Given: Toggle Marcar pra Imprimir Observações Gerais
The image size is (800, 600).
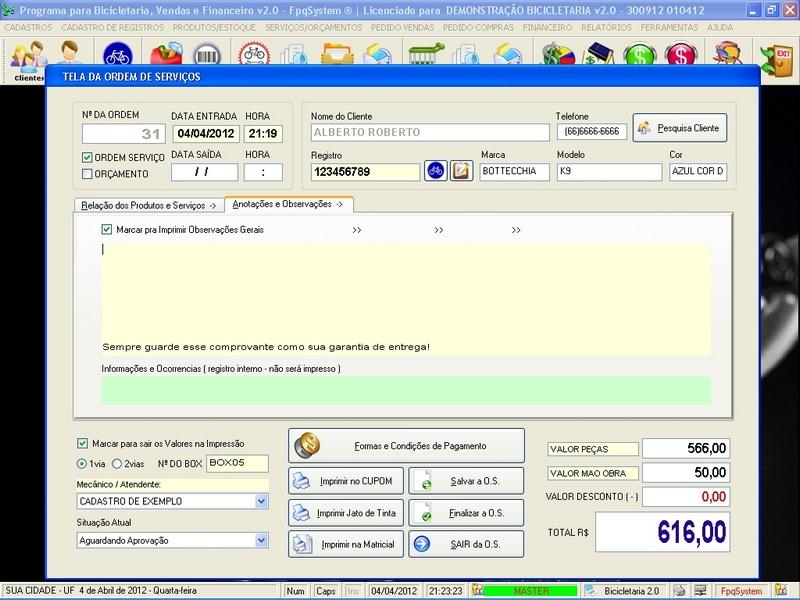Looking at the screenshot, I should (107, 230).
